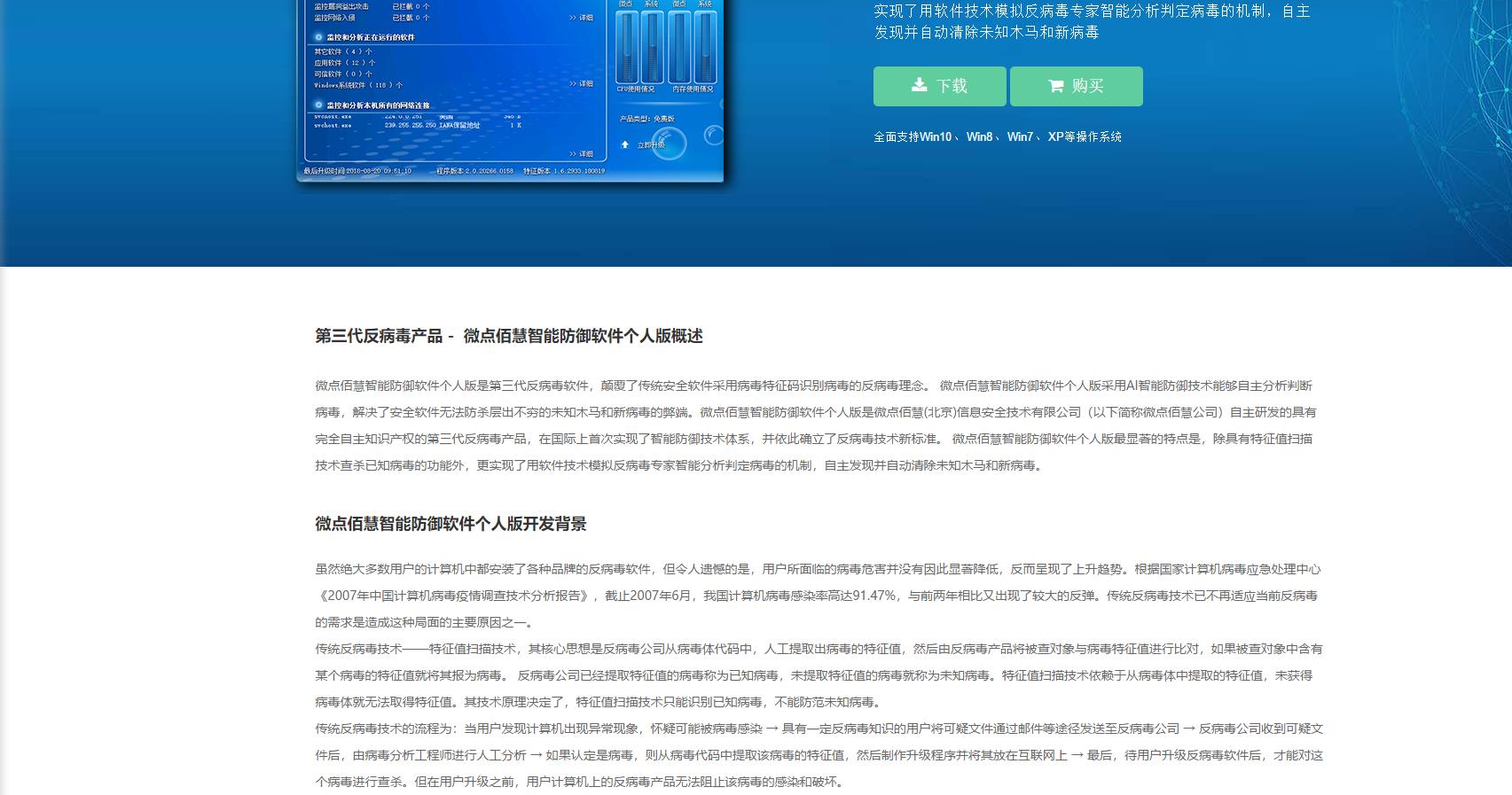Select the 其它软件 (4) 个 row
Screen dimensions: 1512x795
click(342, 51)
